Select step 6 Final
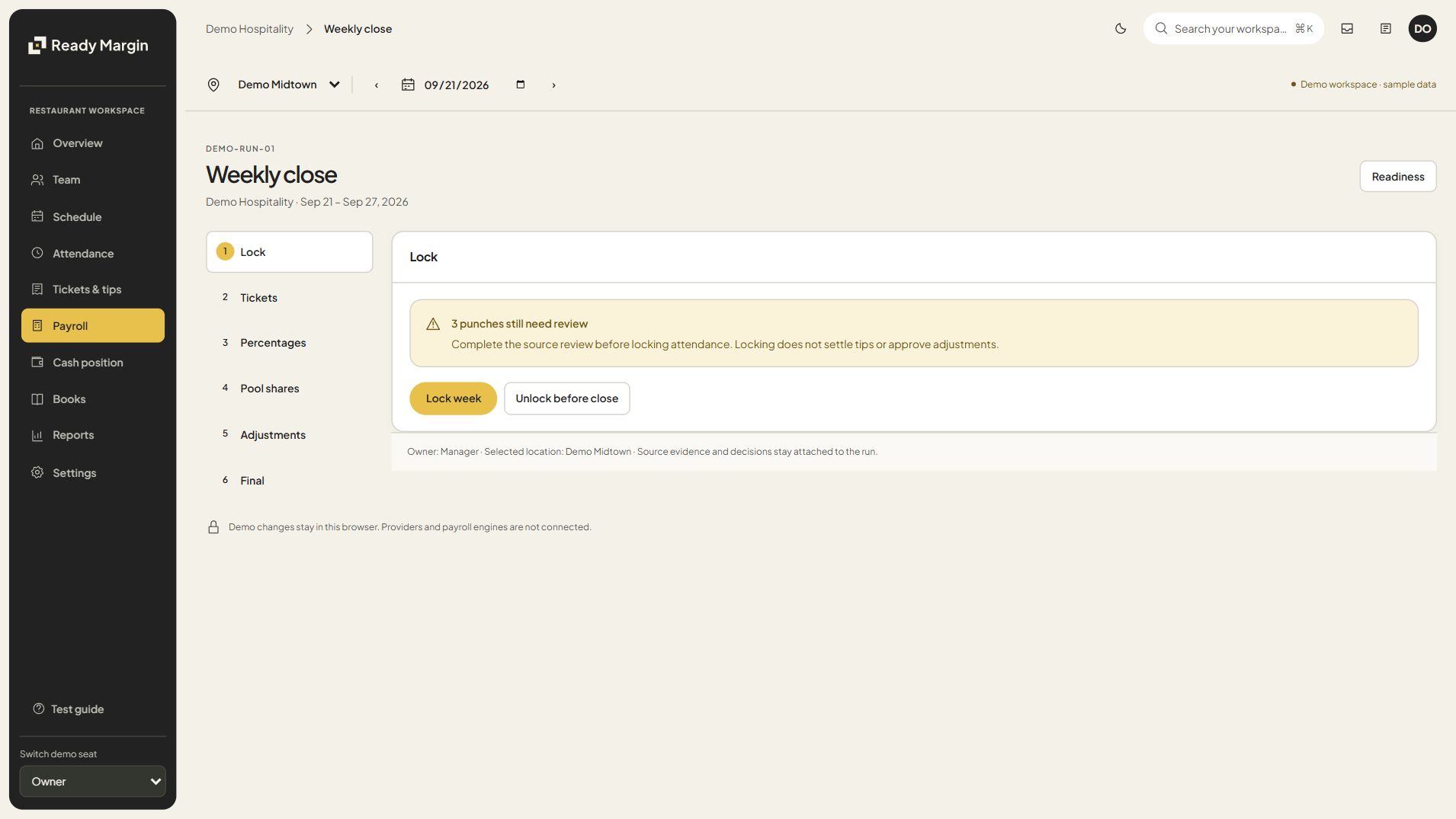 pyautogui.click(x=290, y=481)
